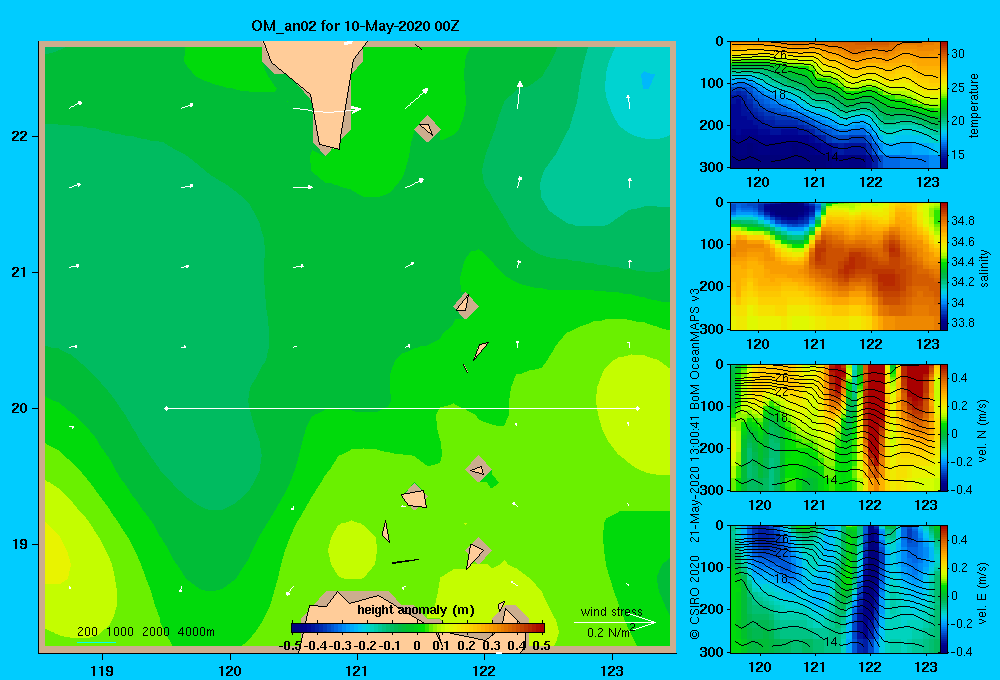1000x680 pixels.
Task: Click the 'wind stress' legend label
Action: 611,612
